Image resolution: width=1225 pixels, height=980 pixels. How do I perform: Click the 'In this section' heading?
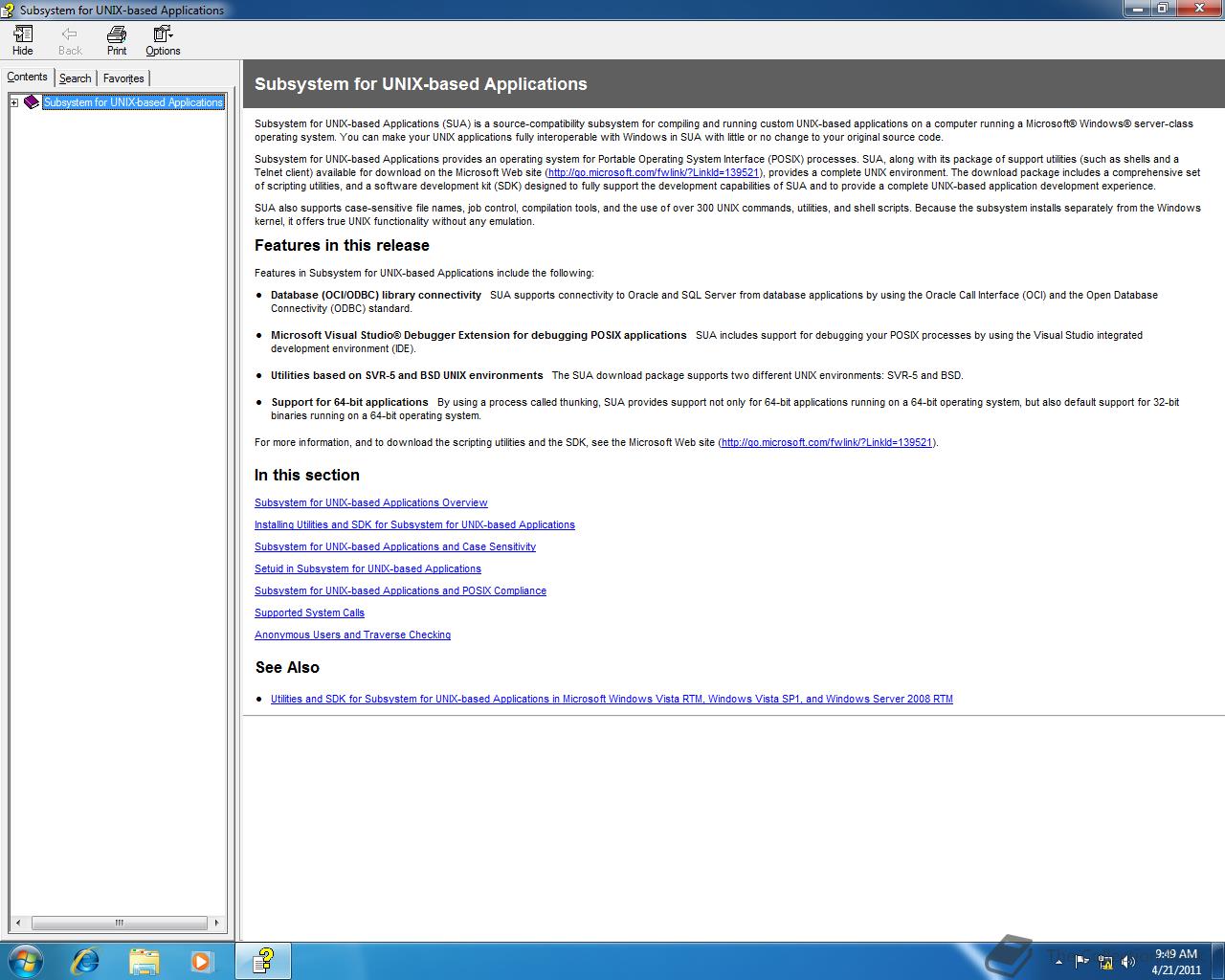pyautogui.click(x=307, y=475)
